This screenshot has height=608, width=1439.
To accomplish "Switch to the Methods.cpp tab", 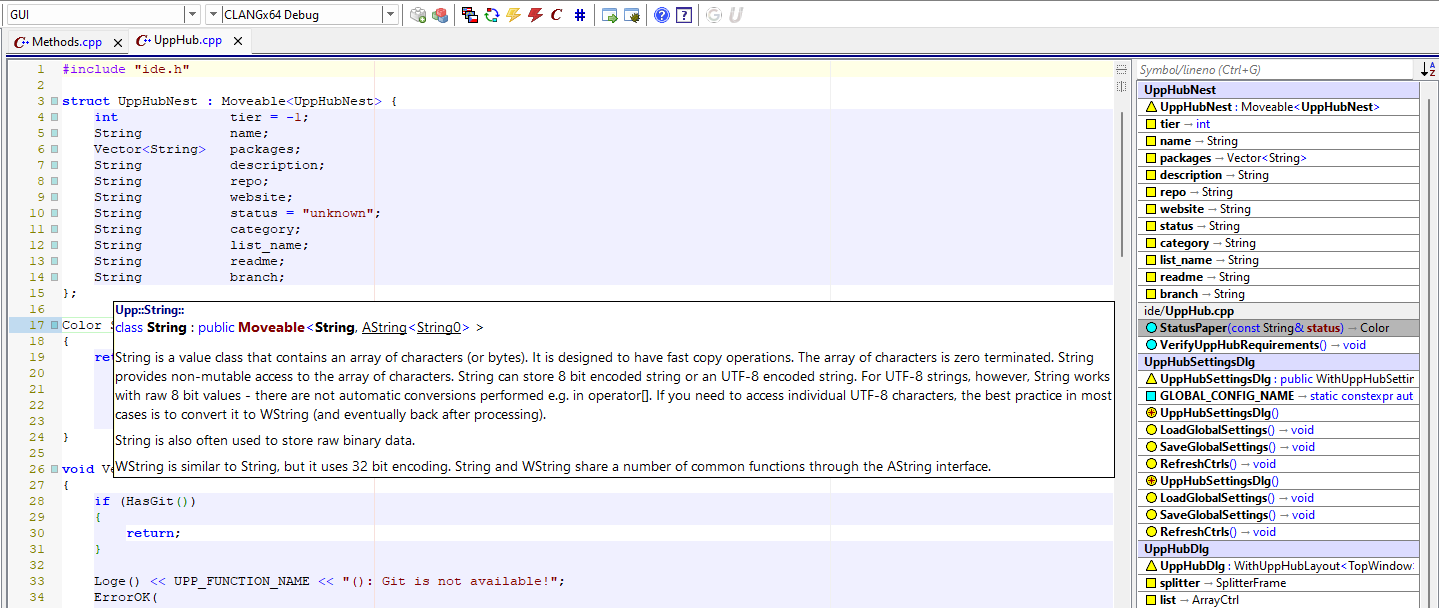I will (x=66, y=42).
